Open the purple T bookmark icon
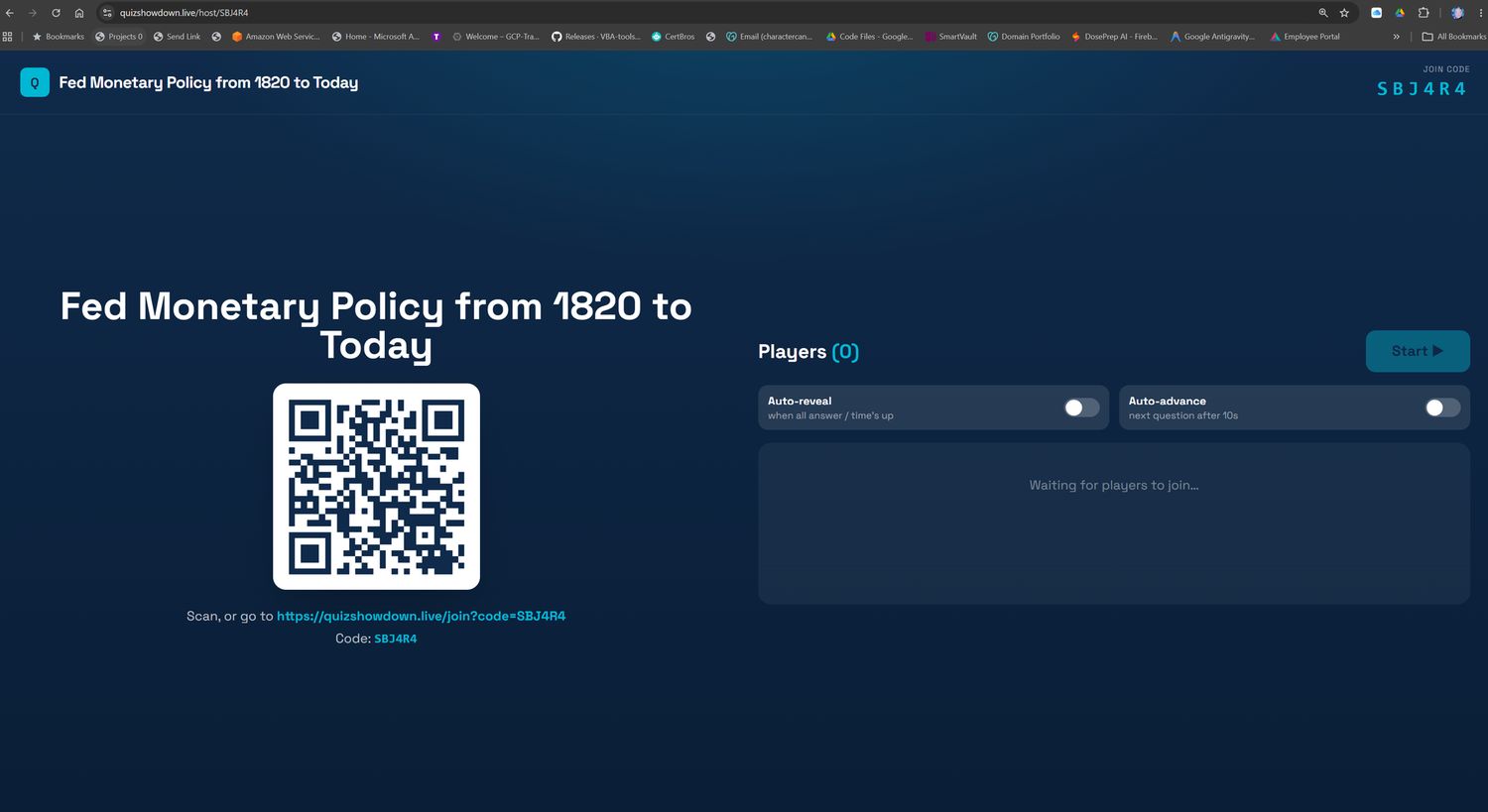 coord(435,37)
